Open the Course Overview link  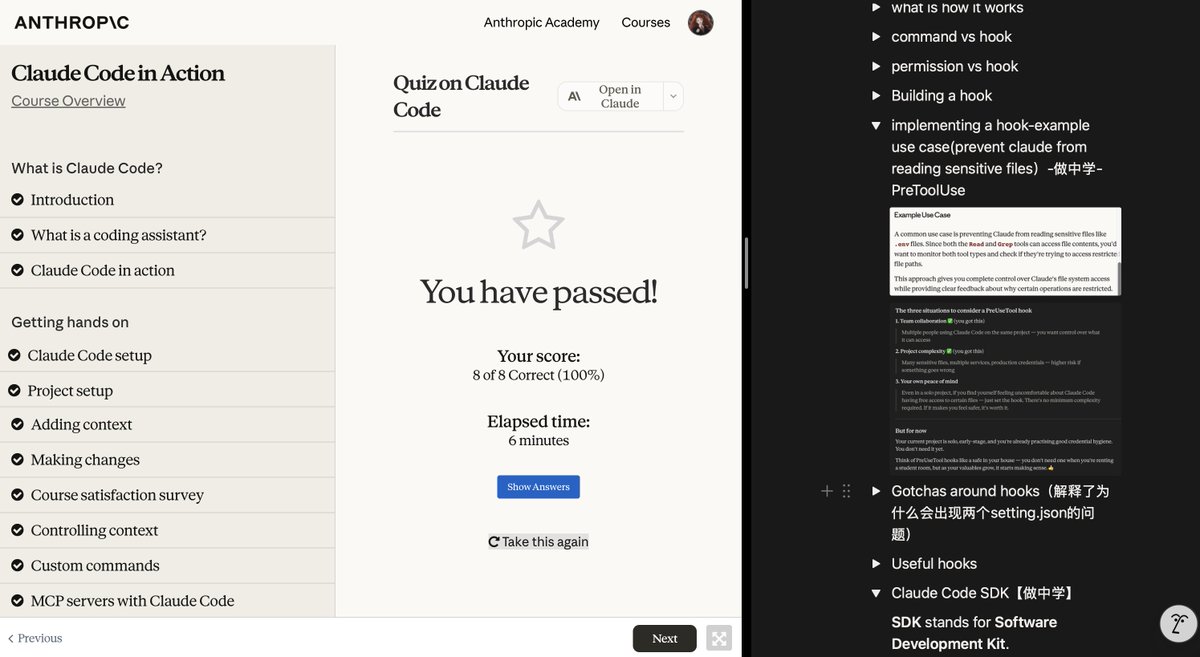68,101
